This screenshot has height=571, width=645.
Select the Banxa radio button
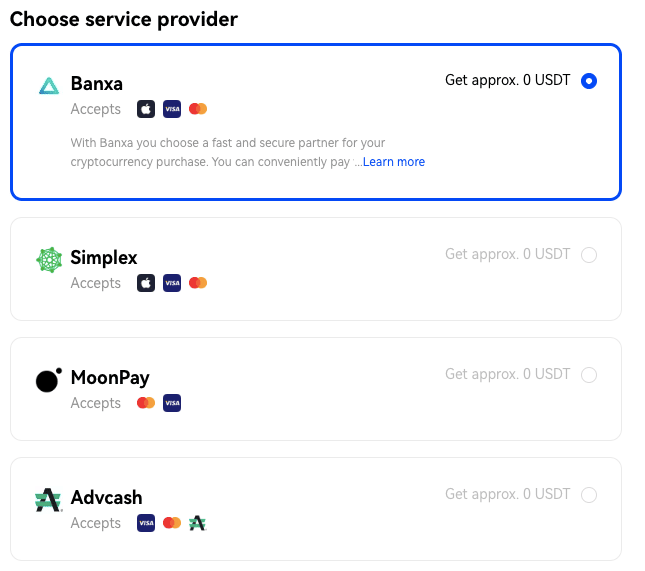click(x=589, y=81)
